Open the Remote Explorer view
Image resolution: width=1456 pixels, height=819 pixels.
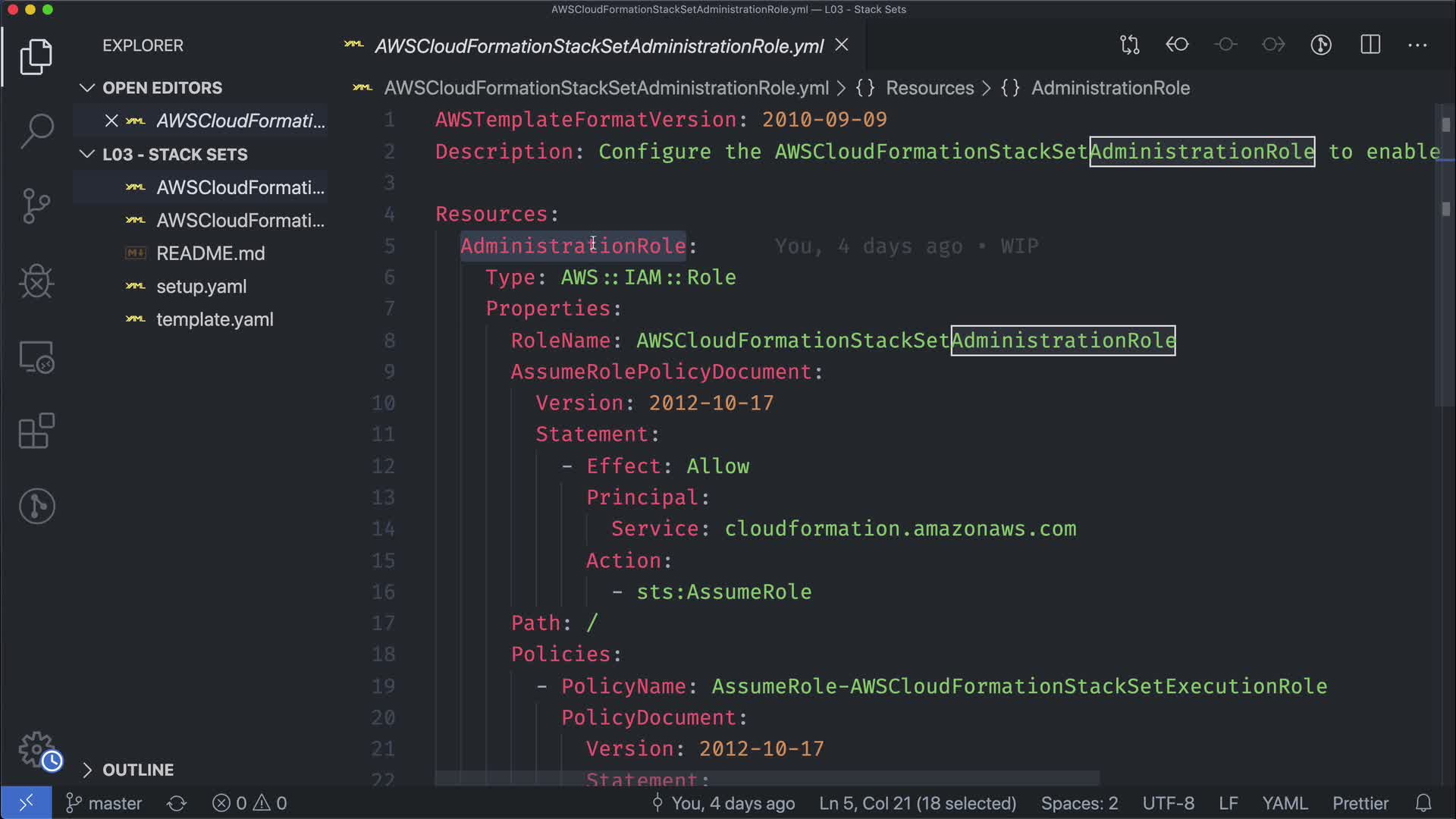click(36, 356)
